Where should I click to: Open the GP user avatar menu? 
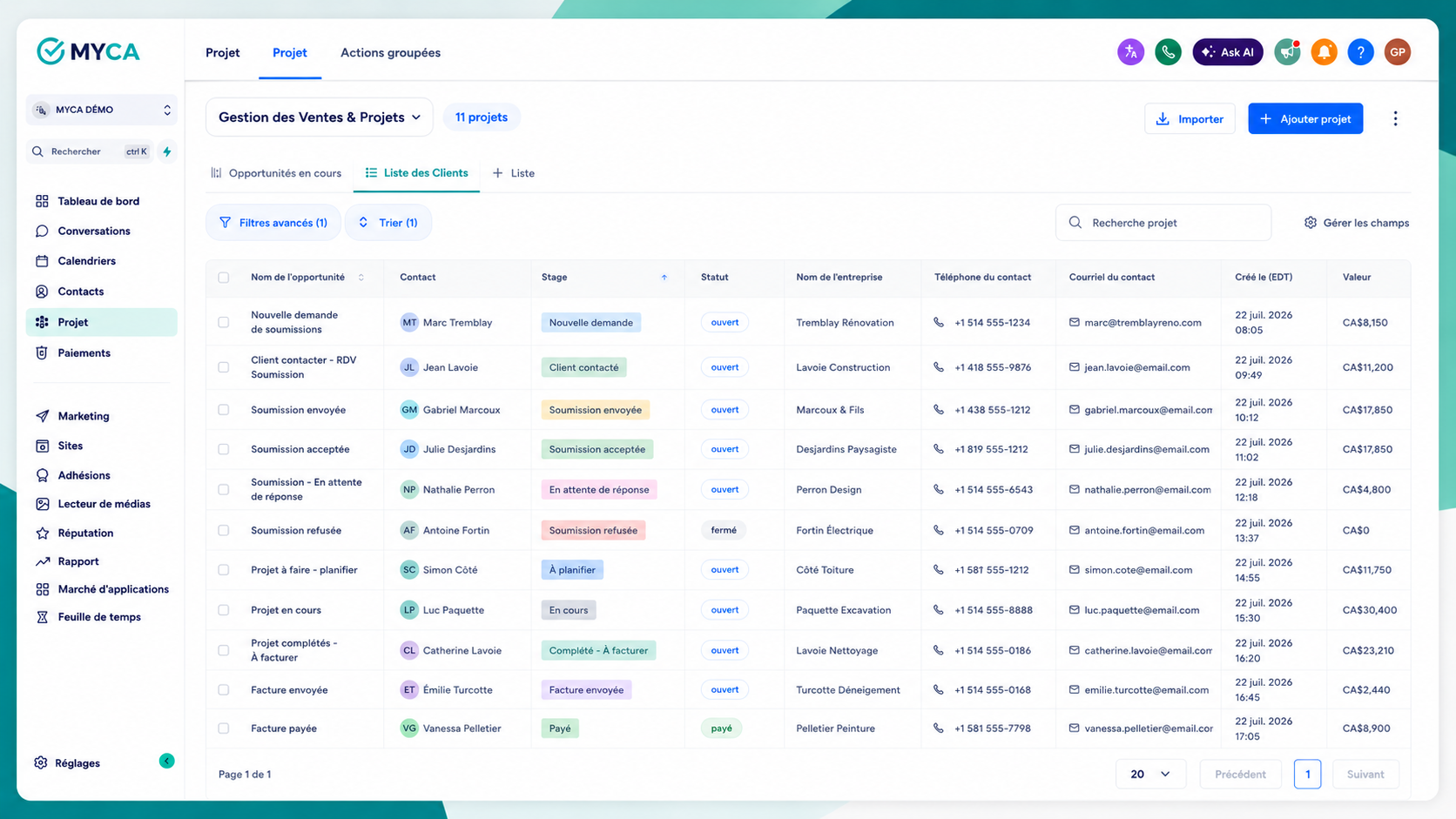[1398, 52]
